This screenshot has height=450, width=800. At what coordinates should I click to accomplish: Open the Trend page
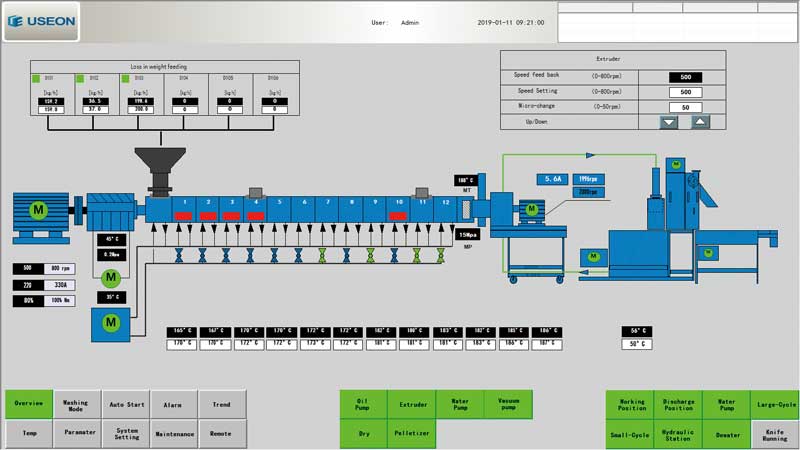tap(222, 405)
